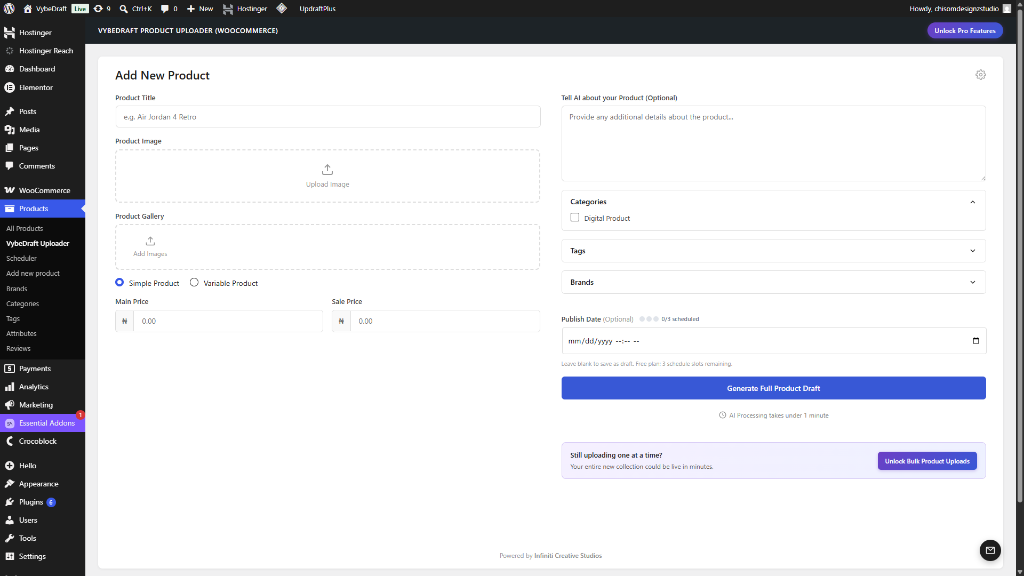
Task: Open the calendar picker icon in Publish Date
Action: [x=976, y=341]
